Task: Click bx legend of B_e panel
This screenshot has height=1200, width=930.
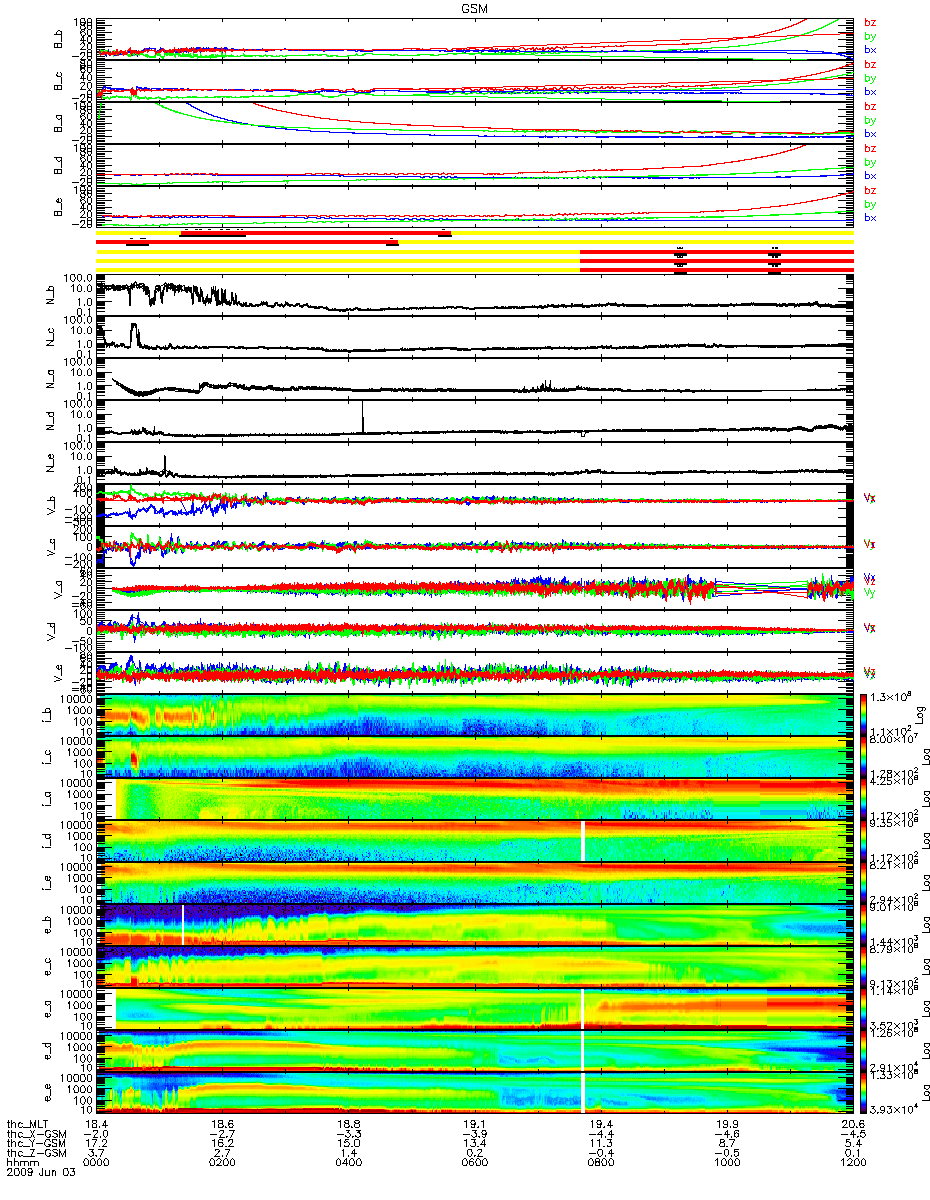Action: (870, 217)
